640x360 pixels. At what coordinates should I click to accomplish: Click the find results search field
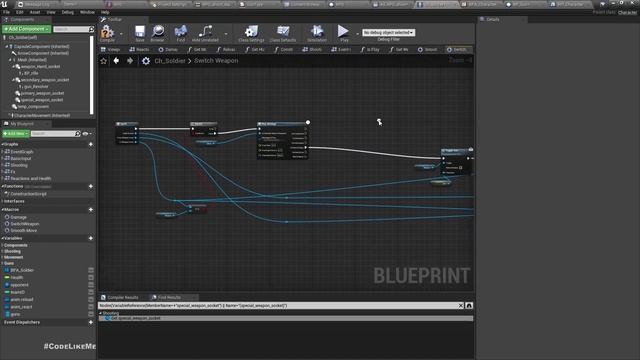[x=278, y=305]
